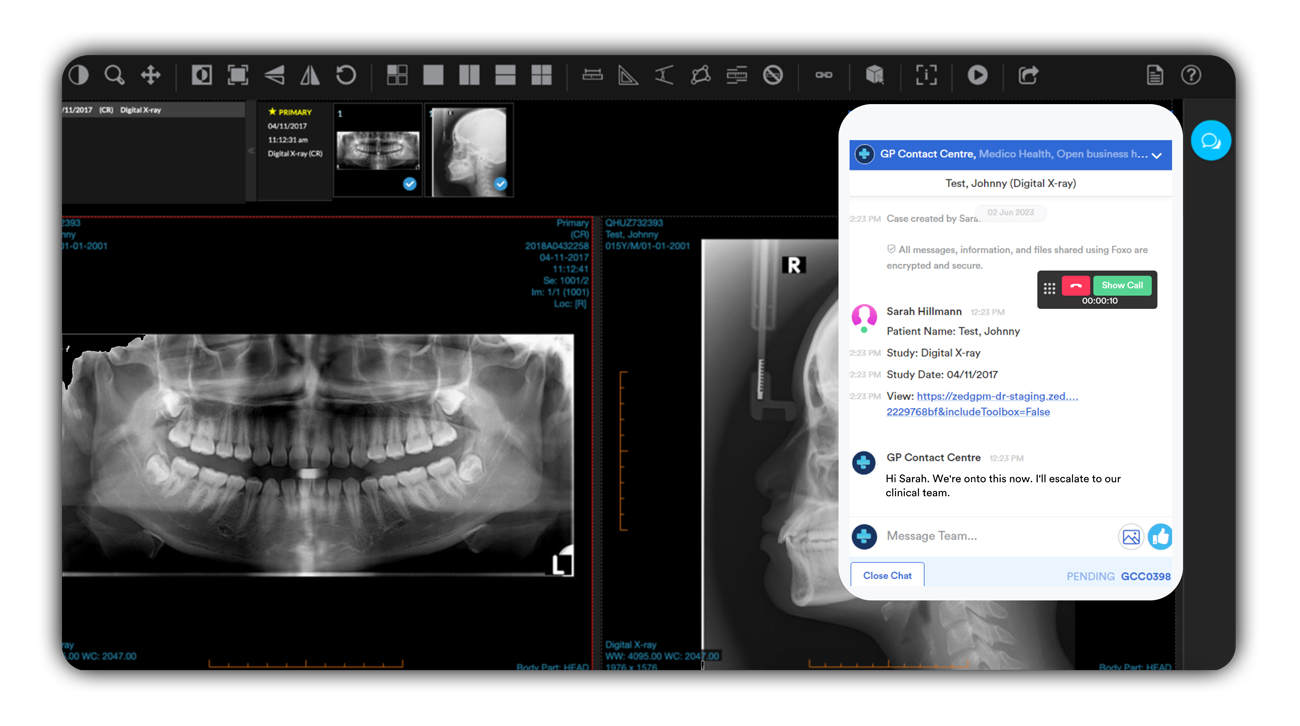Click the PRIMARY study entry
Viewport: 1300px width, 726px height.
[x=294, y=150]
